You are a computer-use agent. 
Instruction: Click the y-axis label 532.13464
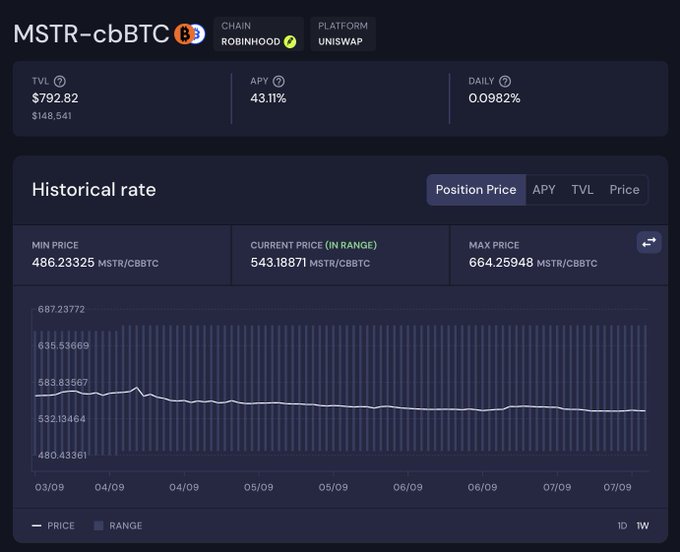click(x=62, y=419)
